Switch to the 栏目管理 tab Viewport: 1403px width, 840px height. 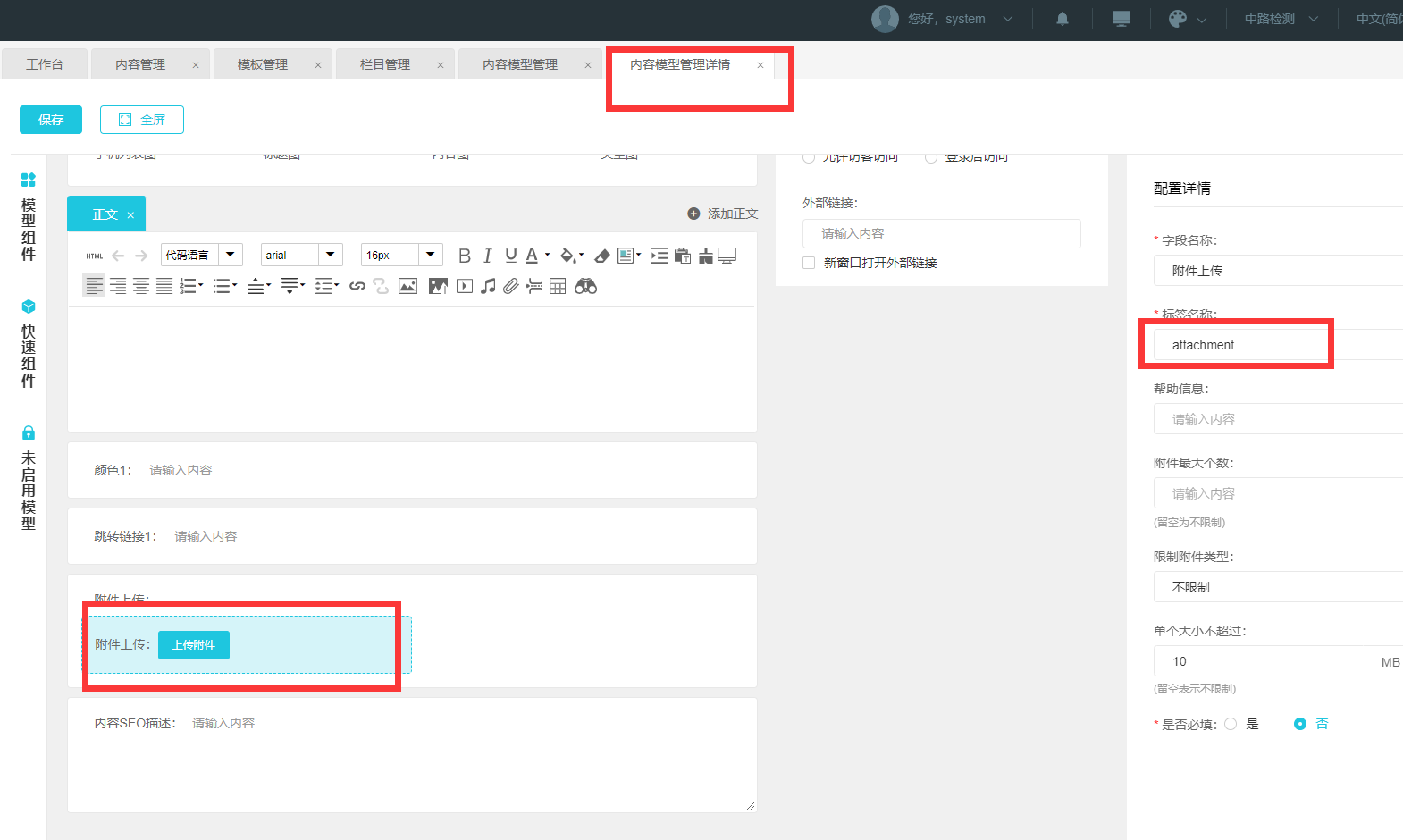point(385,64)
